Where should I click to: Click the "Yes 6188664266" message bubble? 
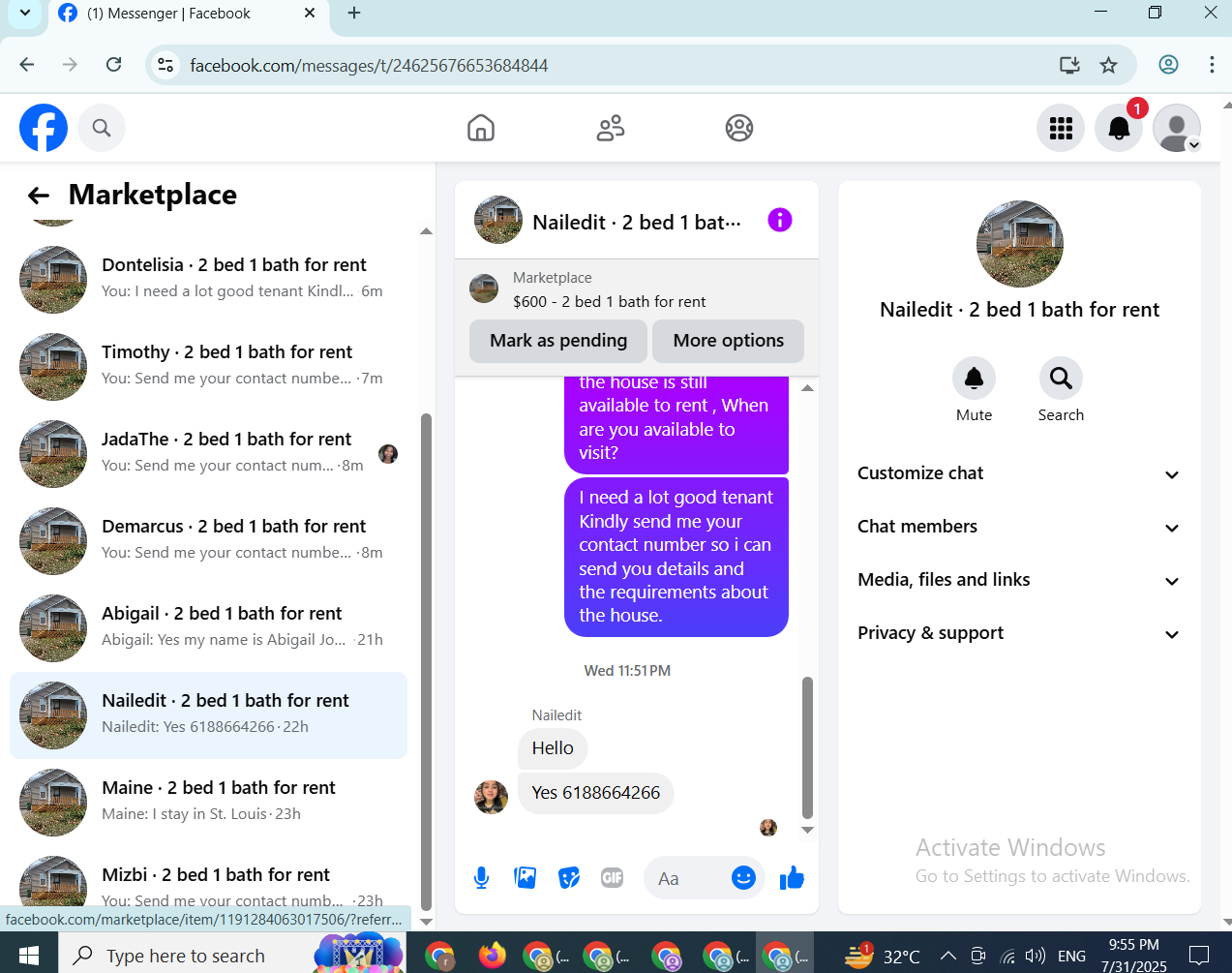coord(596,793)
